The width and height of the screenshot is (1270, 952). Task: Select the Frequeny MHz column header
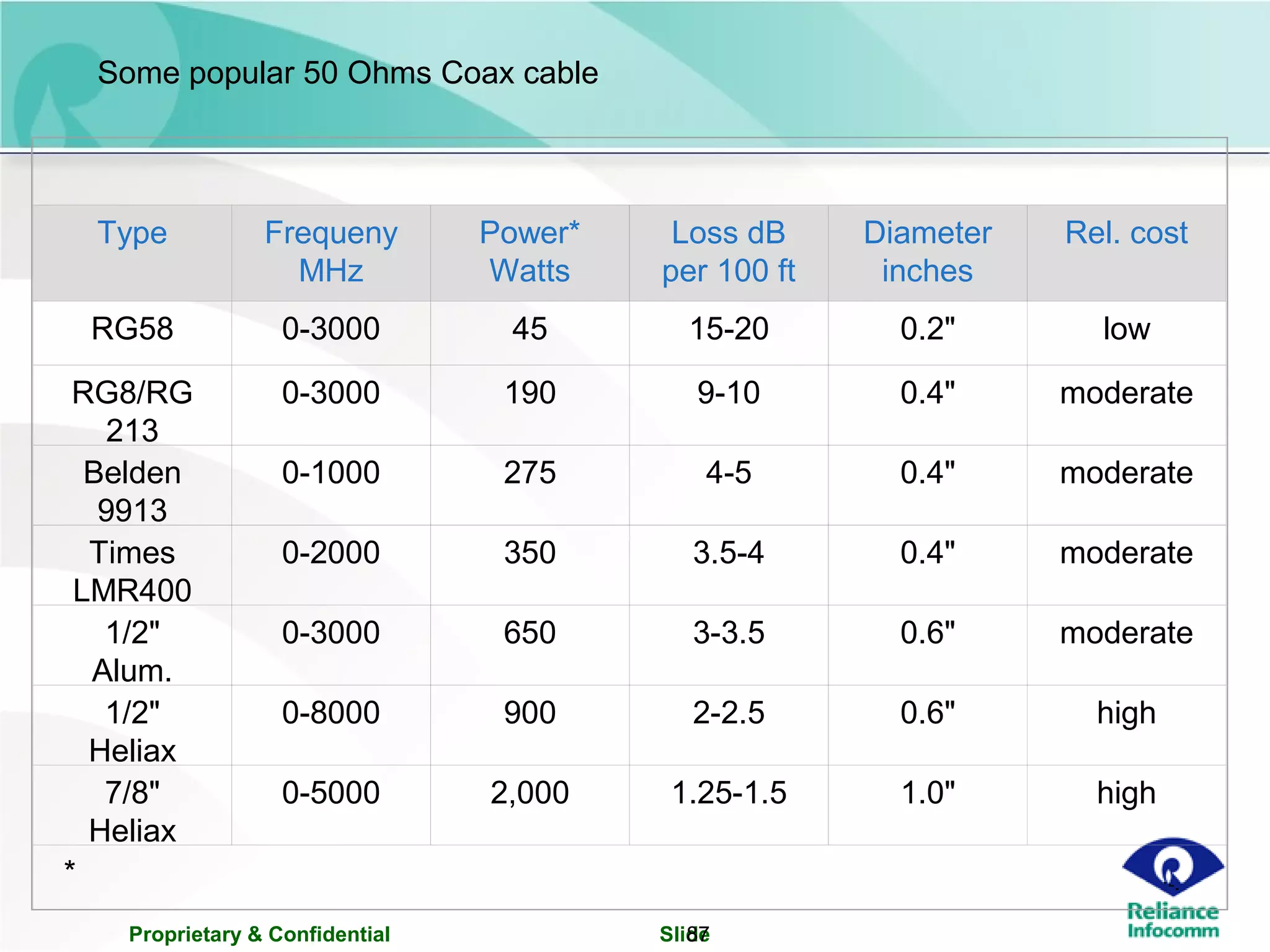(331, 252)
